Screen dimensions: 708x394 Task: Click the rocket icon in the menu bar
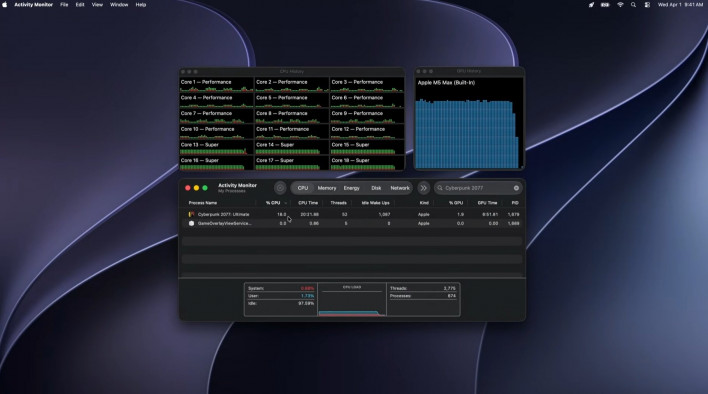click(x=591, y=5)
